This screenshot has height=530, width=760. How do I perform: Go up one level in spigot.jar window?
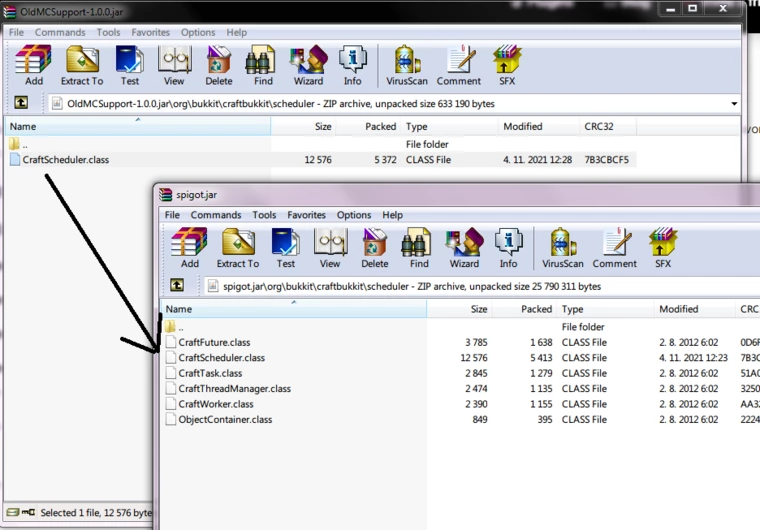(177, 285)
